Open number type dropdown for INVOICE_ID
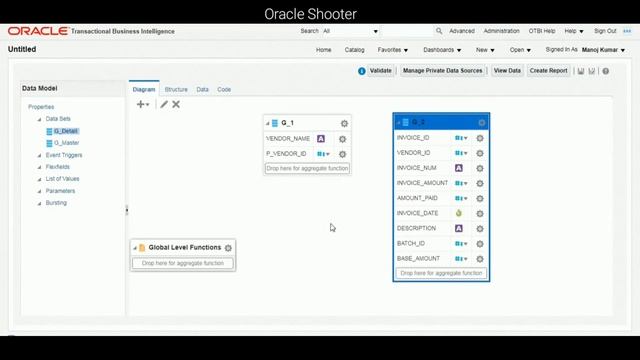The height and width of the screenshot is (360, 640). point(461,138)
